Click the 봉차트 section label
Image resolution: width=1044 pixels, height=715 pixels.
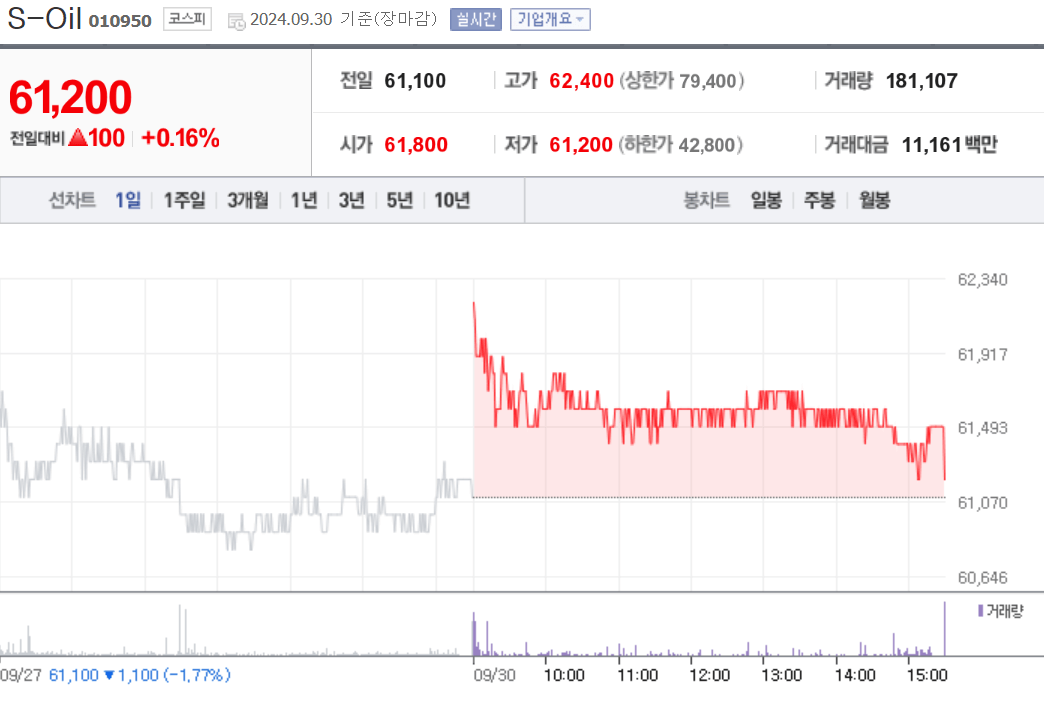706,200
